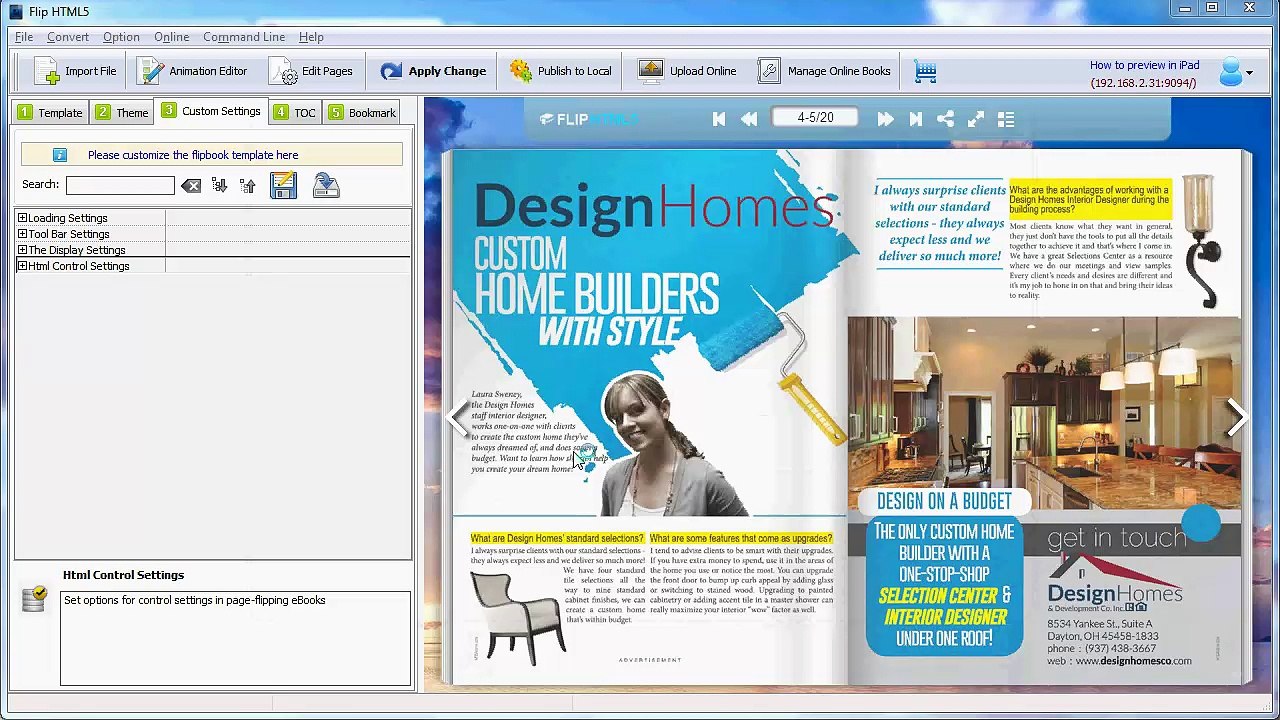Image resolution: width=1280 pixels, height=720 pixels.
Task: Switch to the Template tab
Action: tap(50, 112)
